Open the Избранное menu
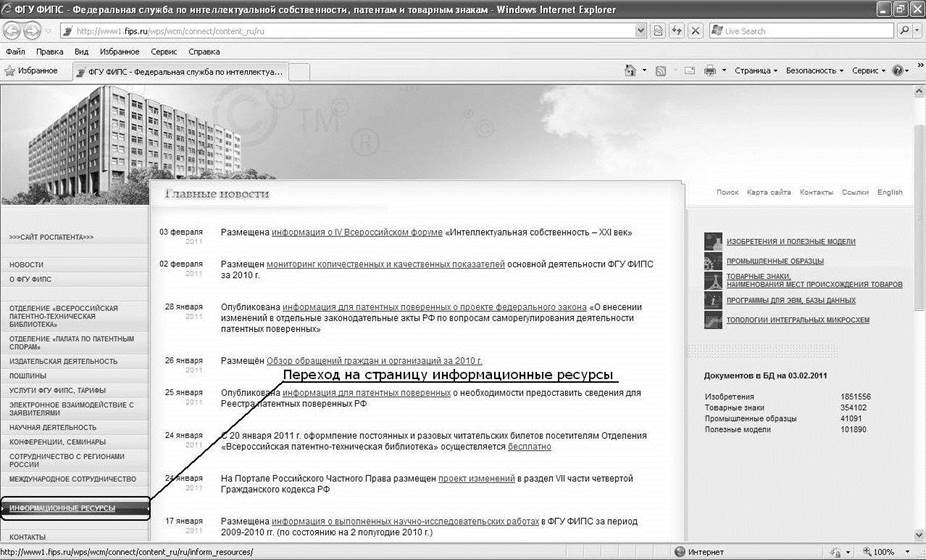 tap(119, 52)
